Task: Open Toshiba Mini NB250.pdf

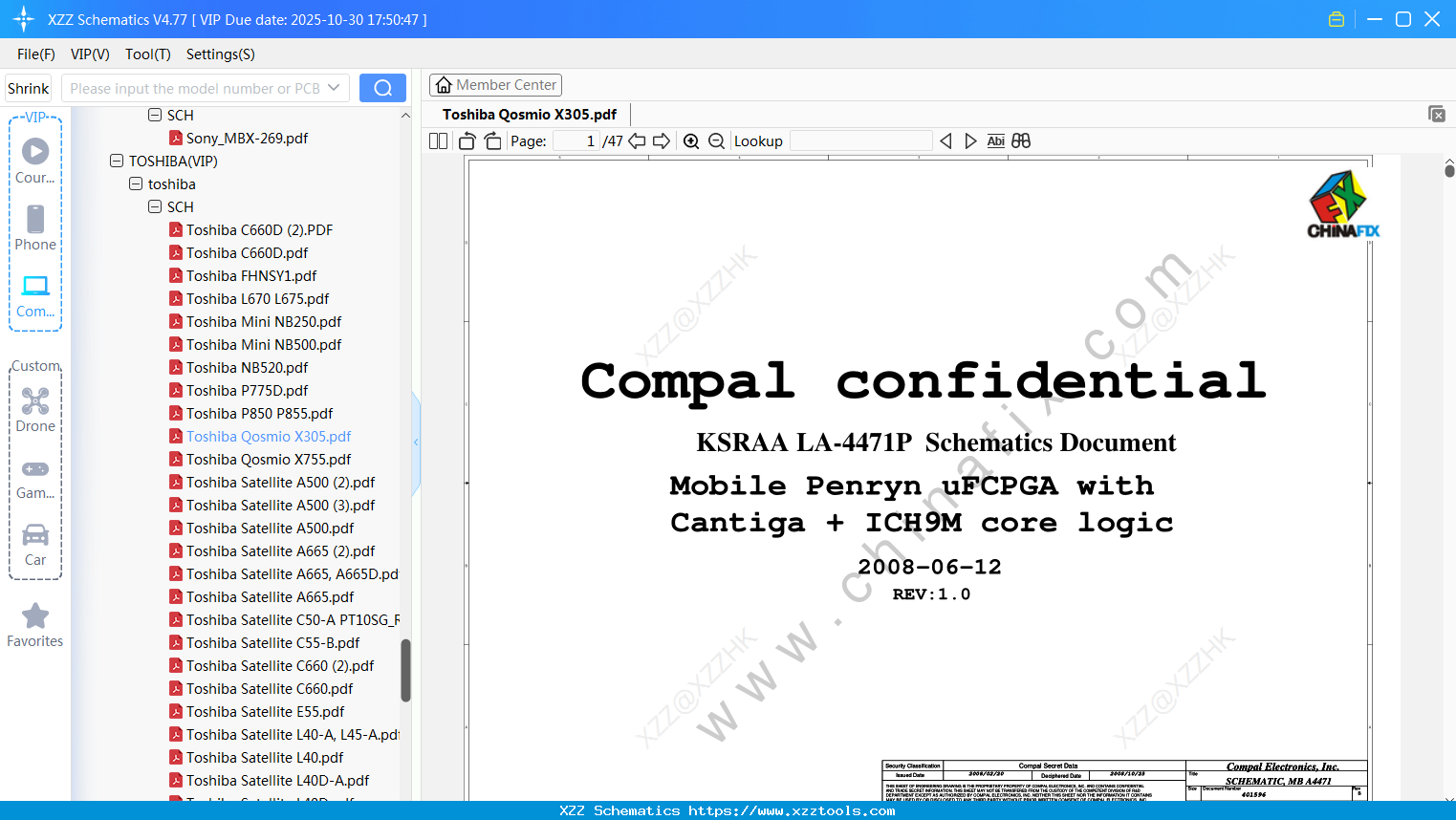Action: pos(264,322)
